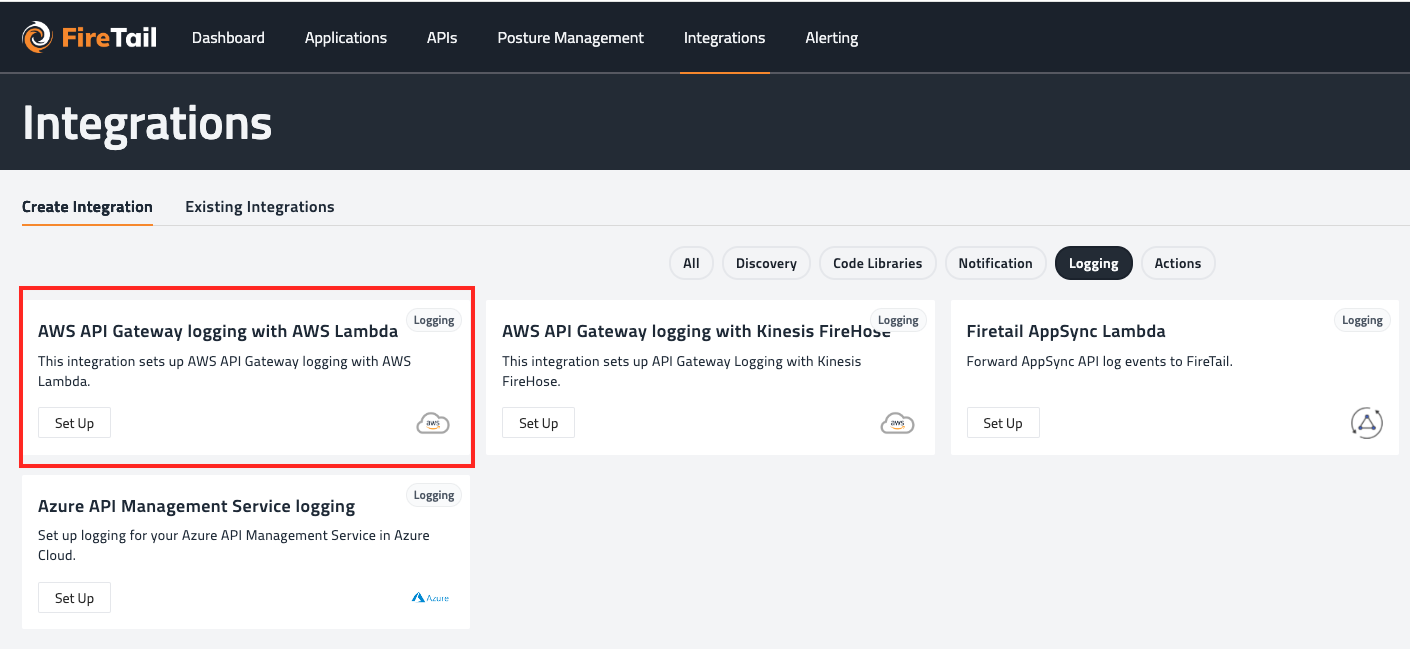Navigate to the Alerting section

[x=831, y=38]
